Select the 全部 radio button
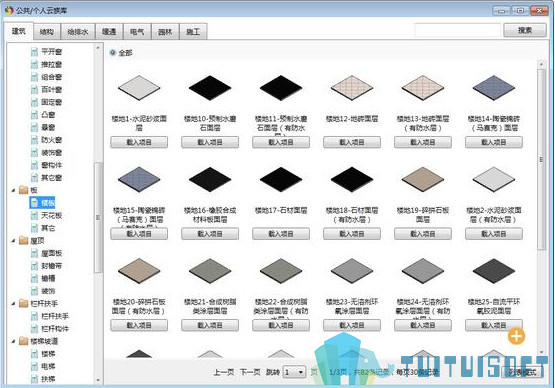Screen dimensions: 555x388 (x=113, y=53)
